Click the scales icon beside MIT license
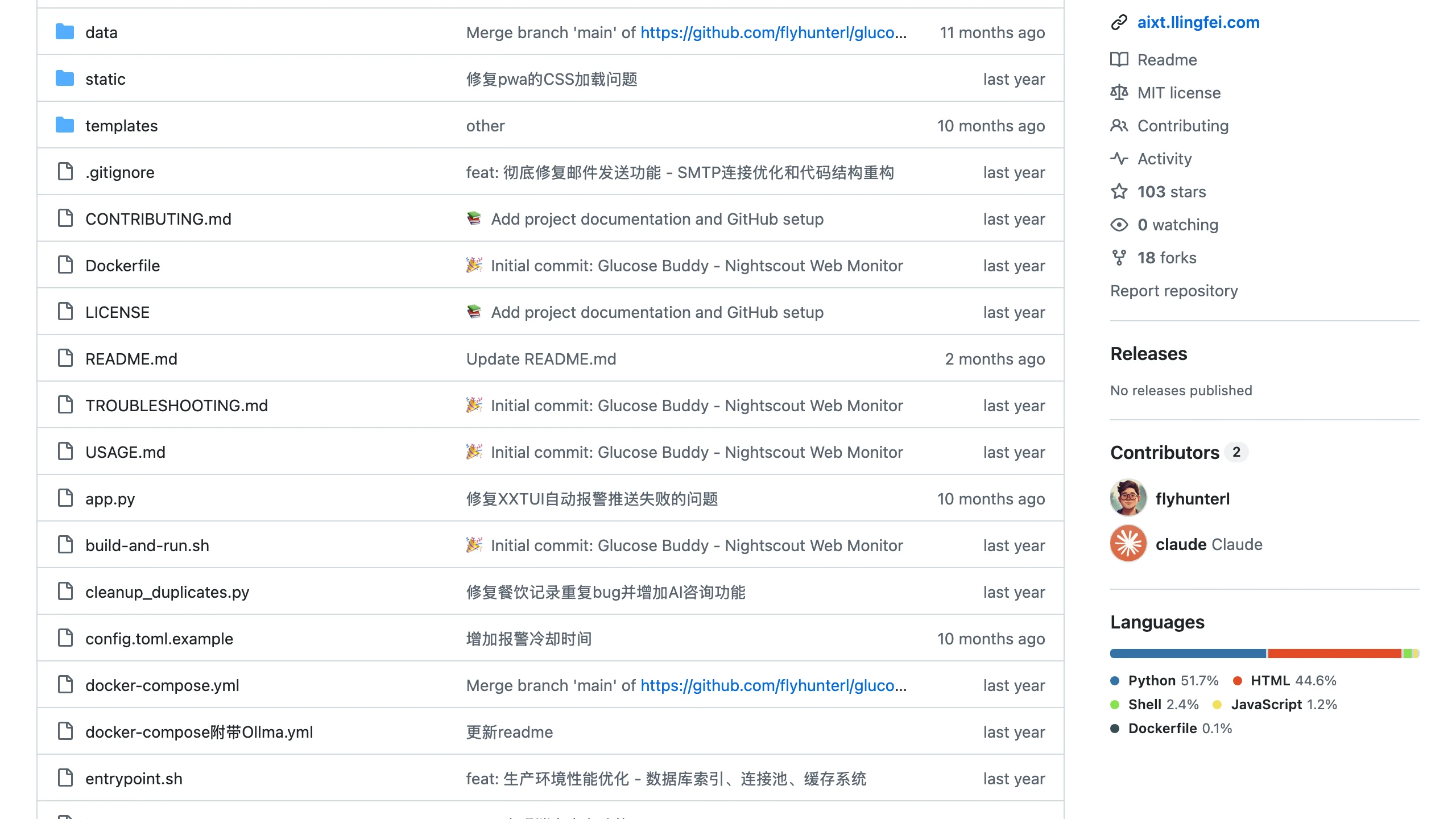This screenshot has height=819, width=1456. [1119, 92]
